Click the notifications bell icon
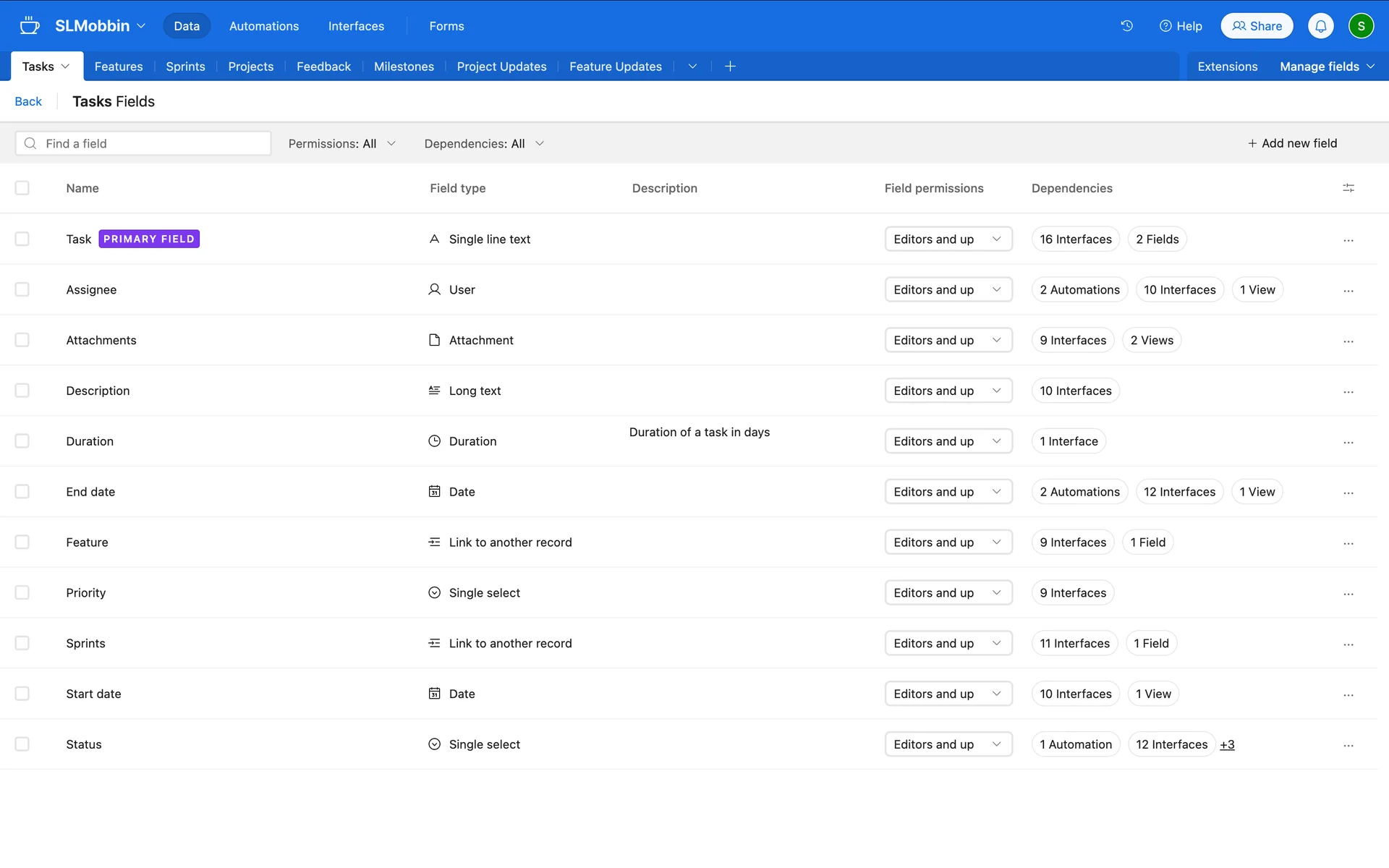1389x868 pixels. 1320,26
